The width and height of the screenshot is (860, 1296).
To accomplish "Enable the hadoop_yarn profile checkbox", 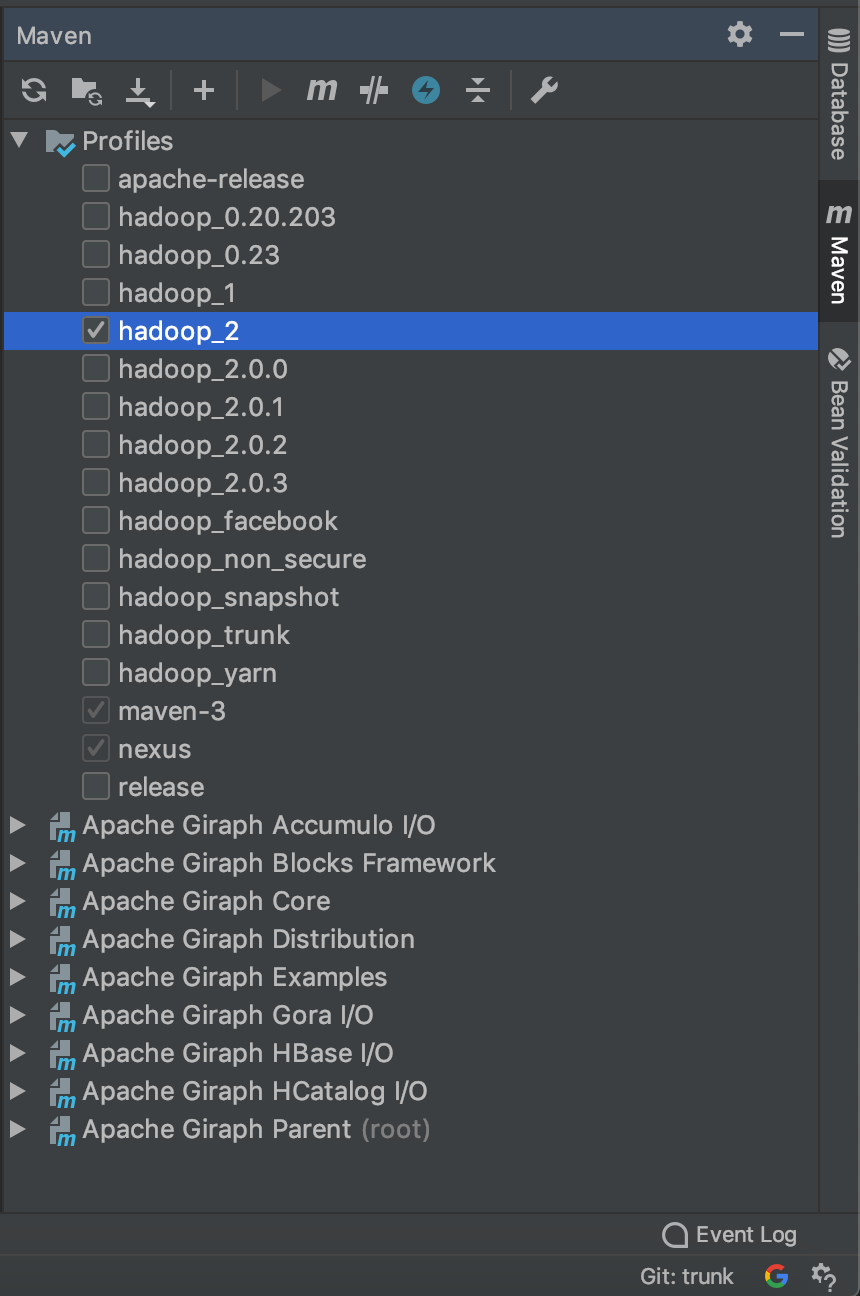I will 96,673.
